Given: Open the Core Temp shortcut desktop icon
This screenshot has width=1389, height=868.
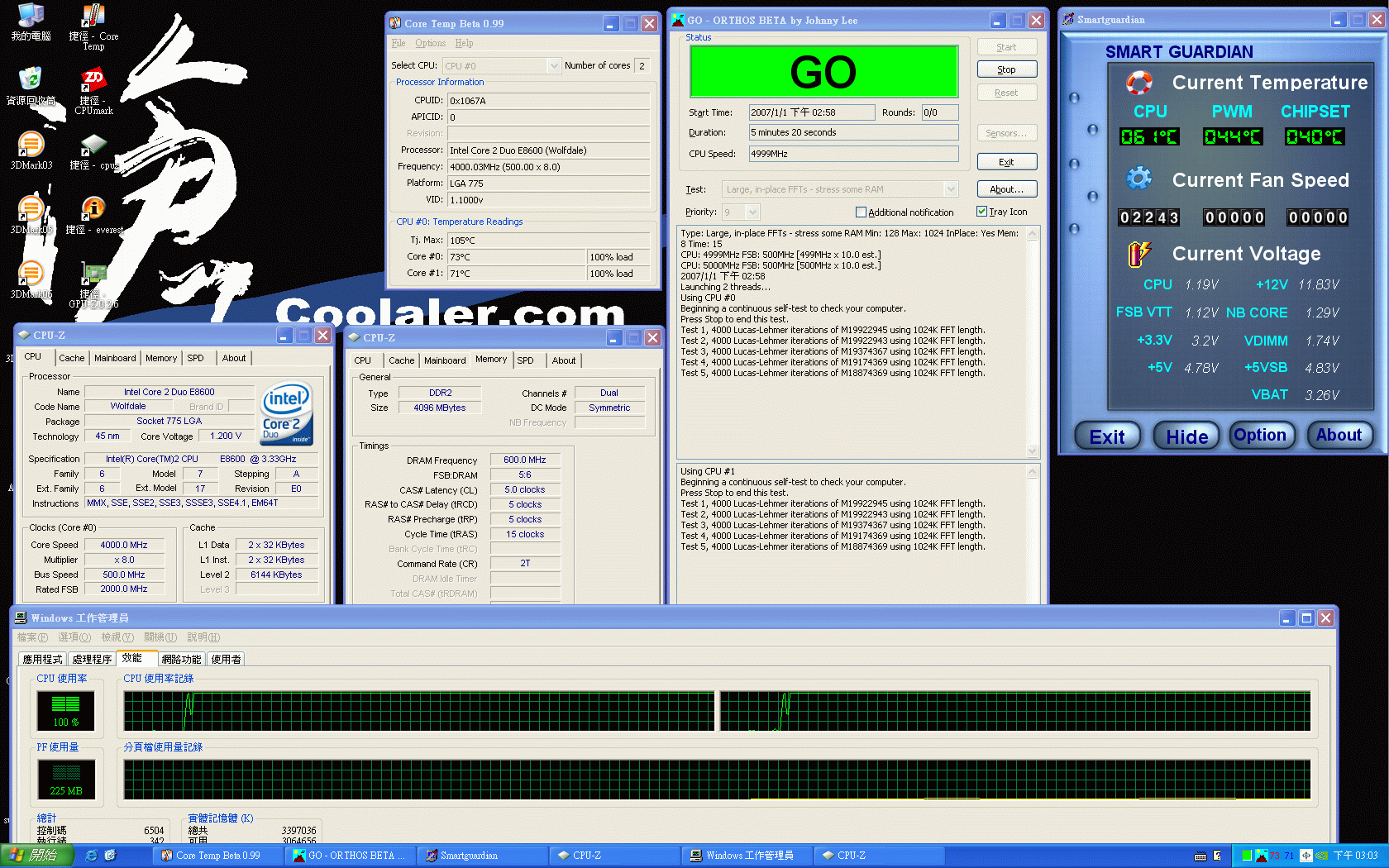Looking at the screenshot, I should click(93, 16).
